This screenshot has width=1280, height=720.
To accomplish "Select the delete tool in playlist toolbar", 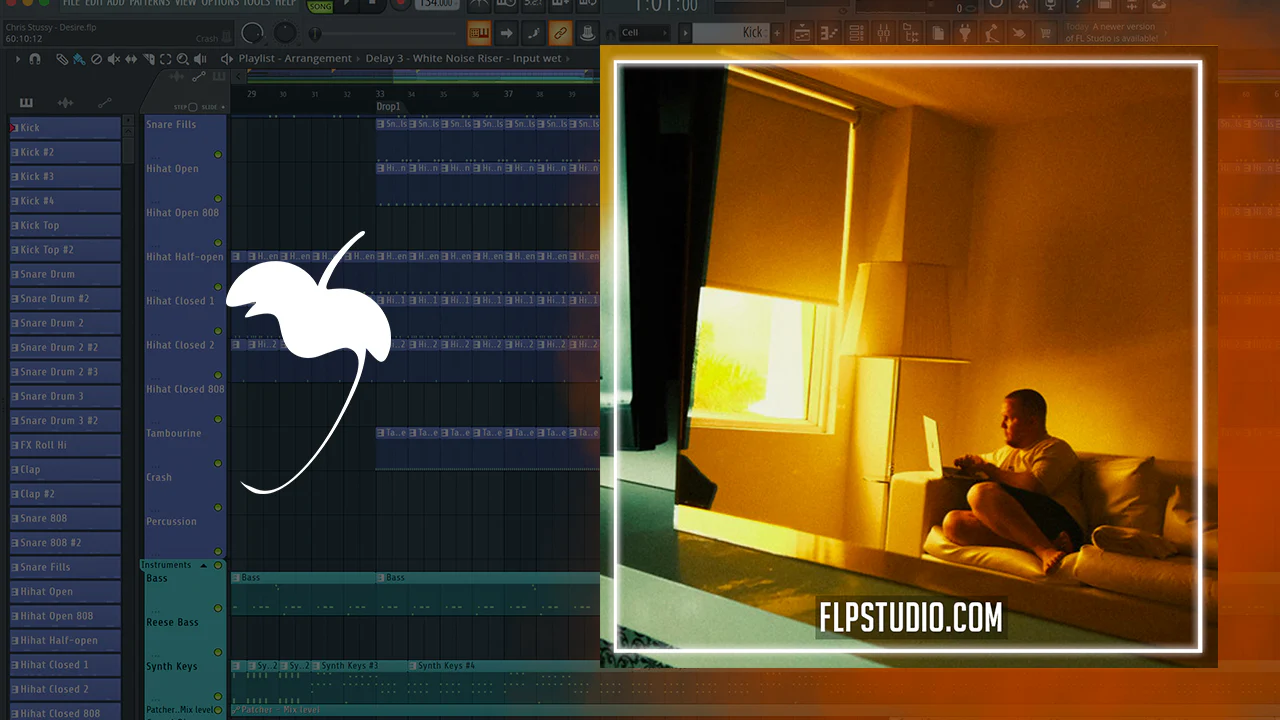I will click(96, 59).
